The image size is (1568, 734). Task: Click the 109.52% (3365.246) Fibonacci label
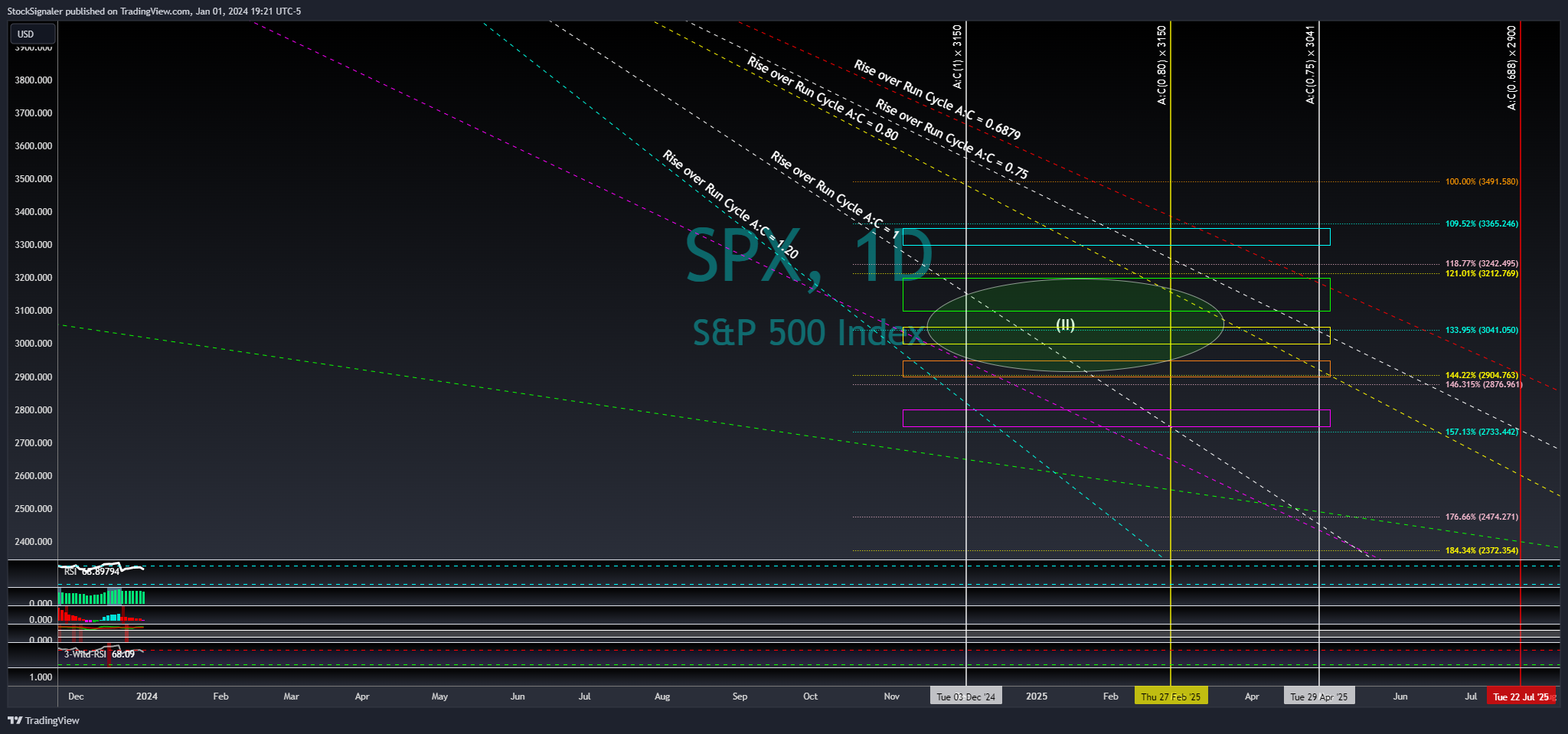coord(1481,224)
